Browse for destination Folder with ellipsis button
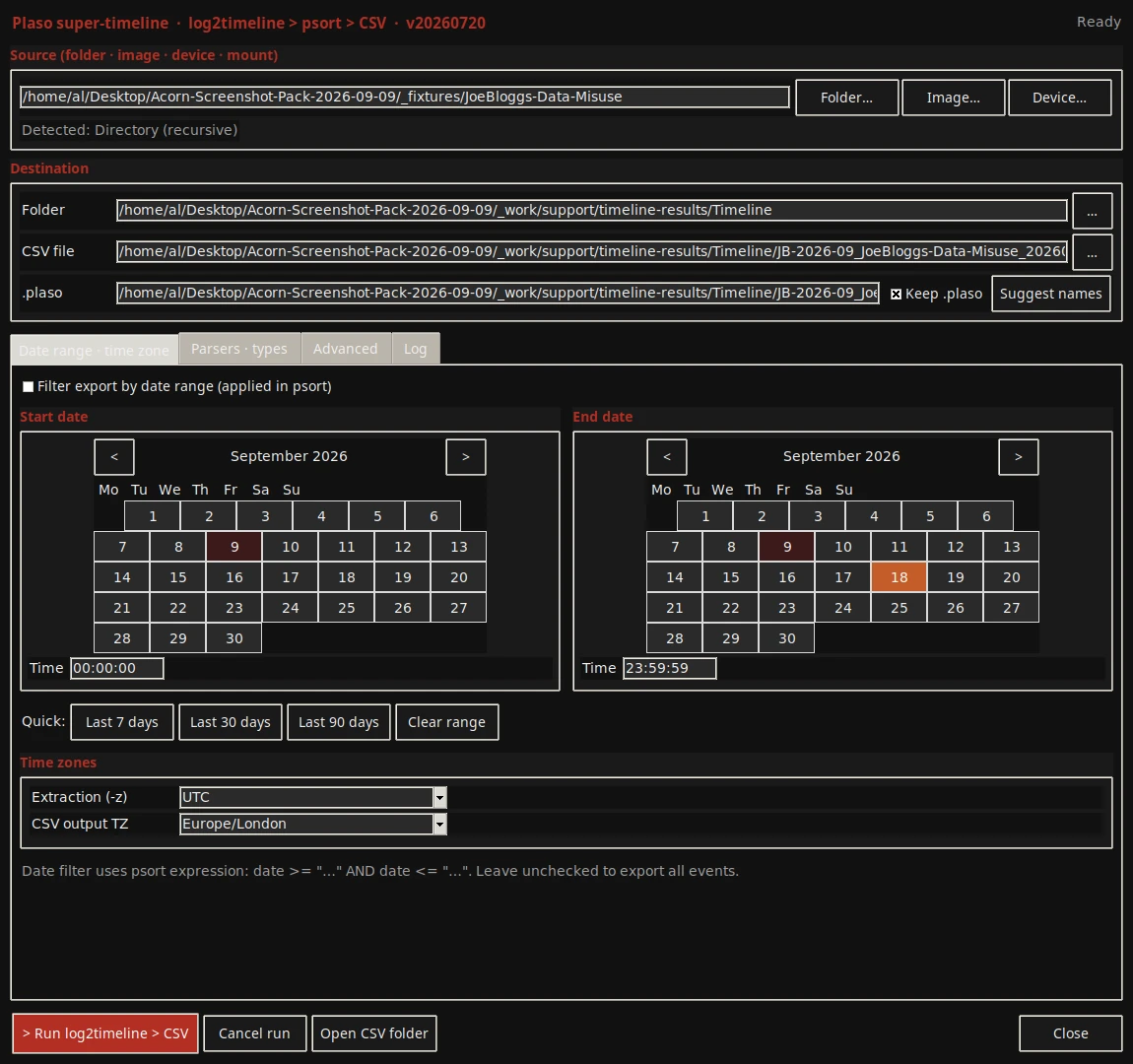The height and width of the screenshot is (1064, 1133). (x=1092, y=212)
